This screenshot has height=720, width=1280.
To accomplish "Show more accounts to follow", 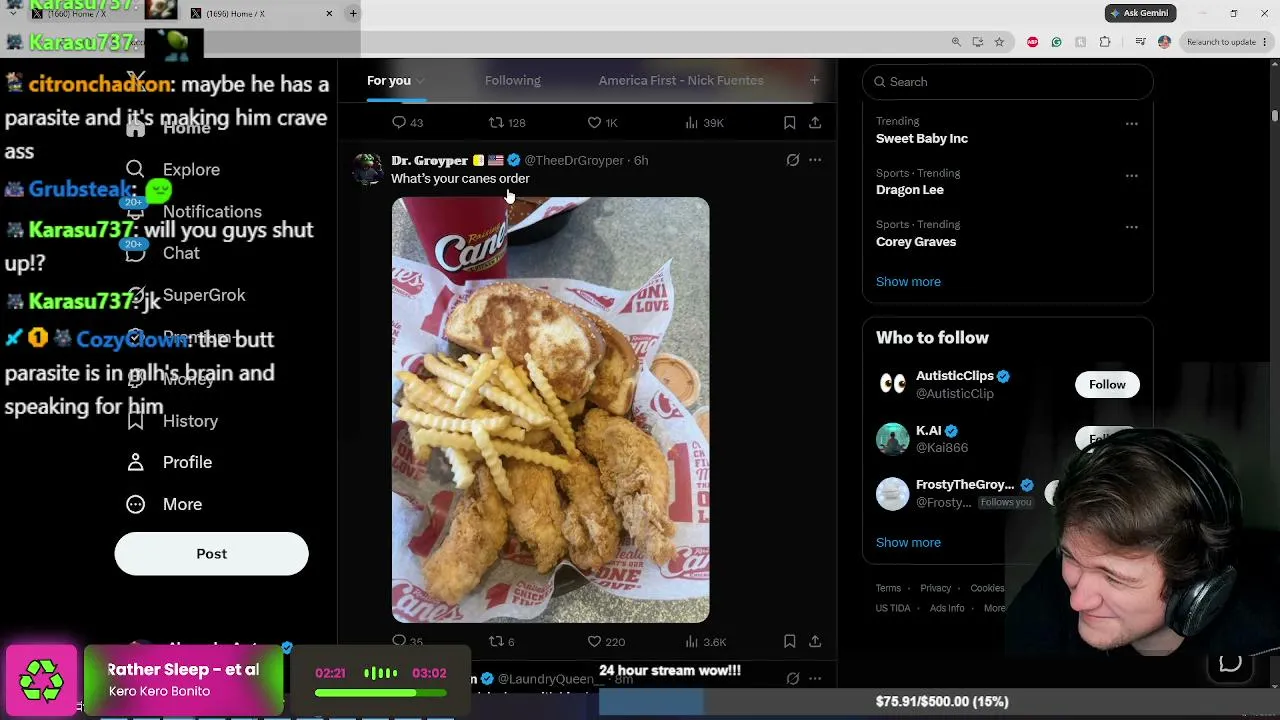I will (908, 542).
